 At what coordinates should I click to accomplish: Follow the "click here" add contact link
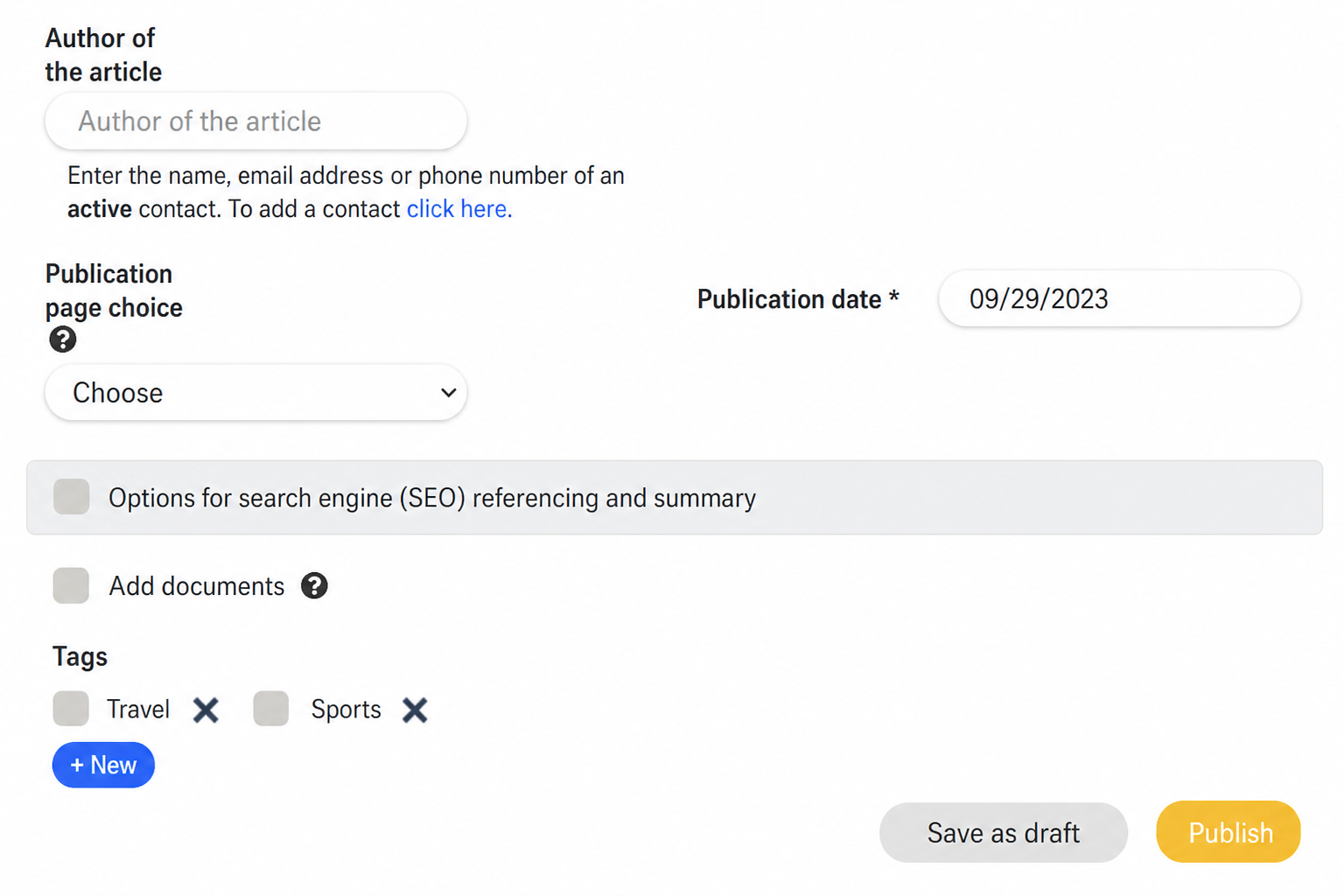pos(459,209)
